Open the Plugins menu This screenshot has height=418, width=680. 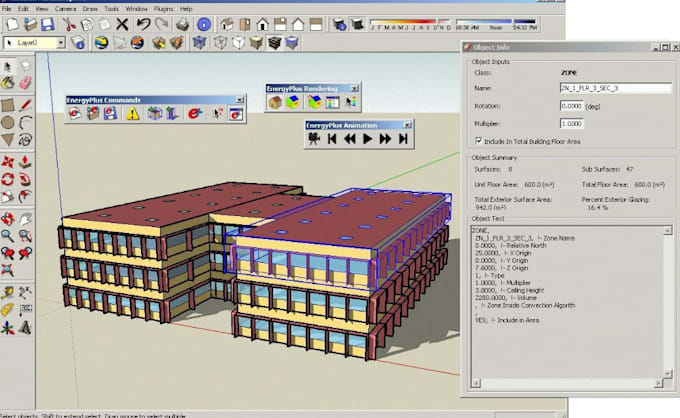(163, 8)
